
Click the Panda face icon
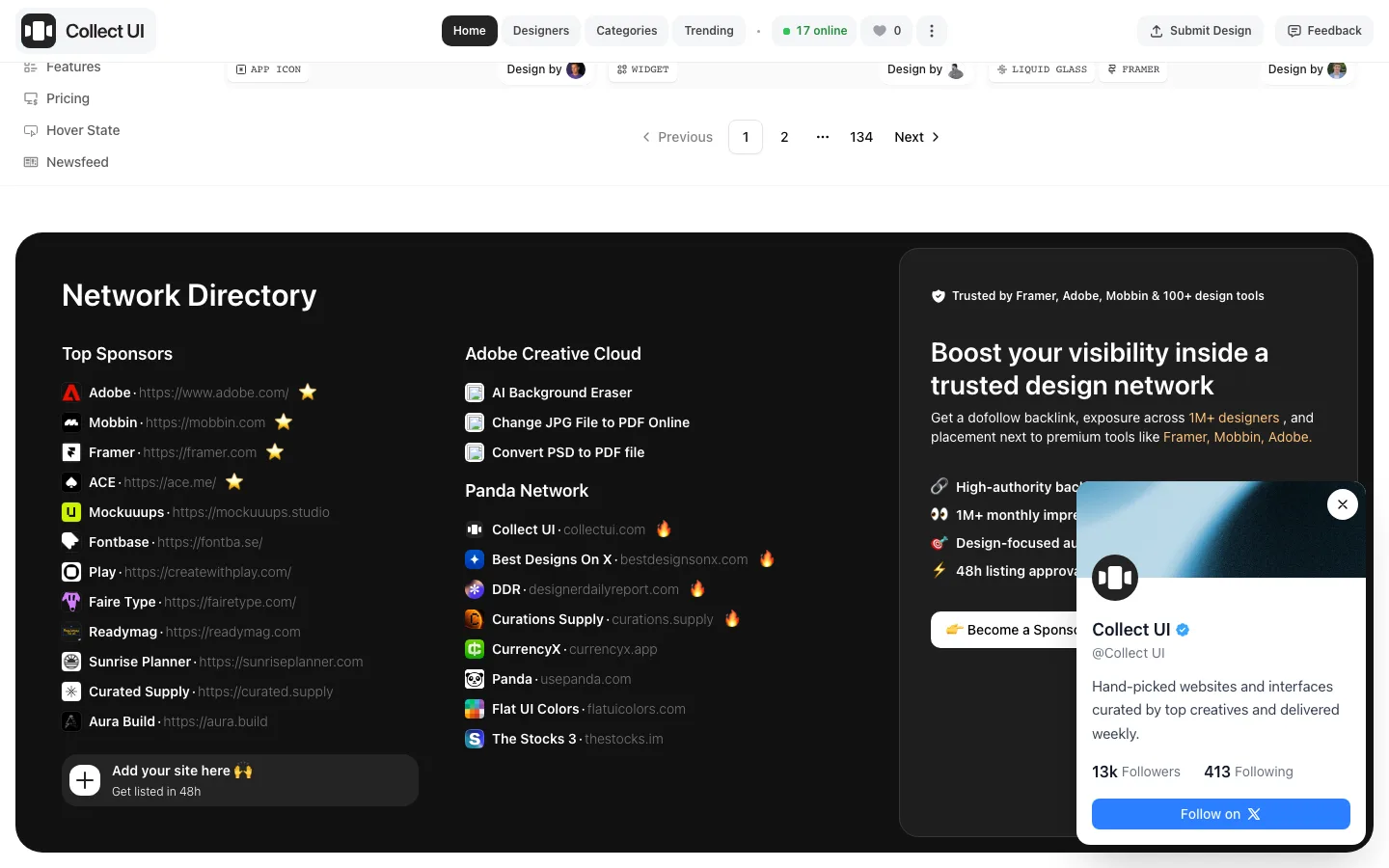tap(475, 679)
